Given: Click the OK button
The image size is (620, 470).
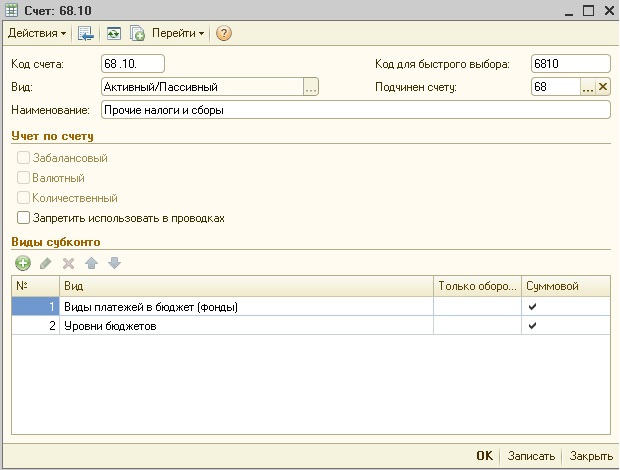Looking at the screenshot, I should [484, 456].
